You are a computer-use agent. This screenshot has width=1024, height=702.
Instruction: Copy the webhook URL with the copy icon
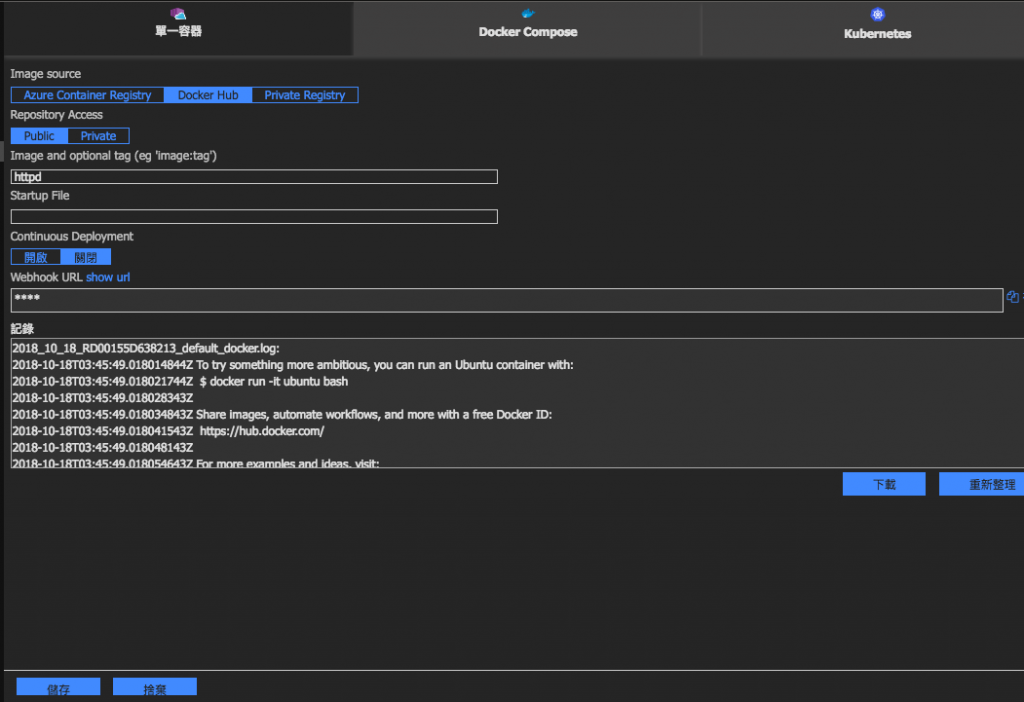pos(1012,296)
